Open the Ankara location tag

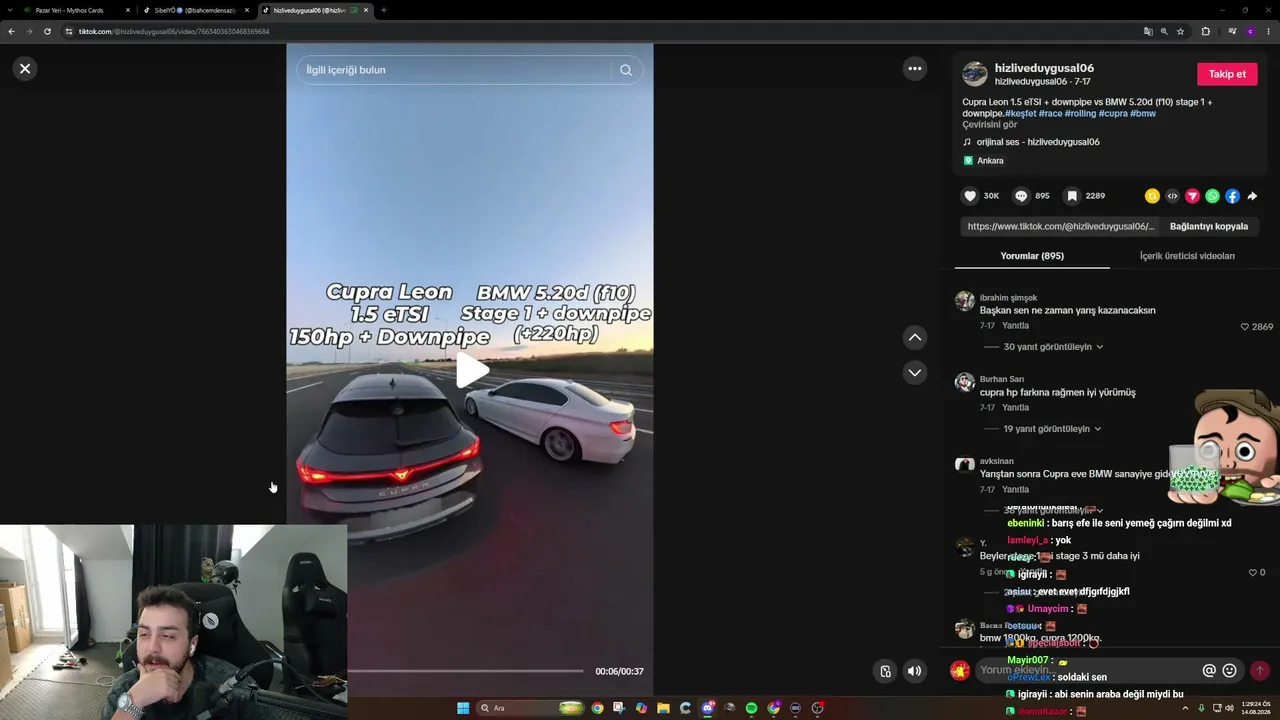coord(984,161)
